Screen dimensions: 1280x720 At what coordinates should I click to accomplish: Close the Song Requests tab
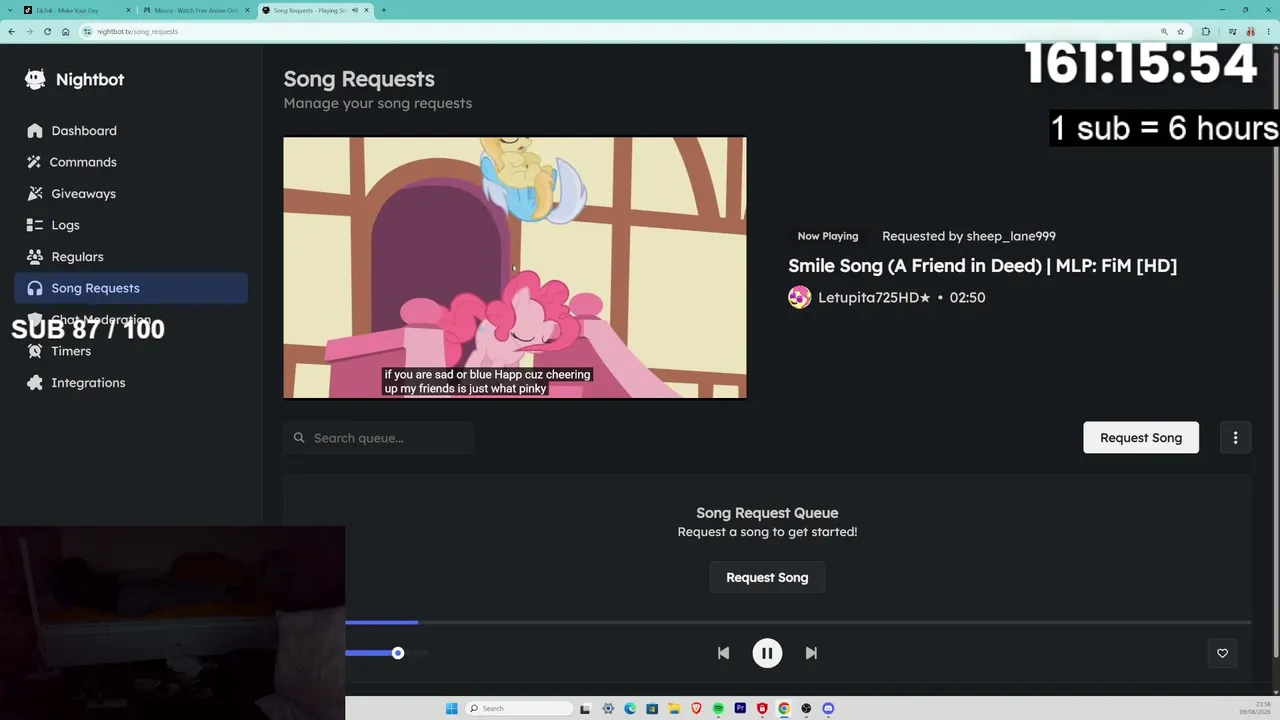click(x=366, y=10)
